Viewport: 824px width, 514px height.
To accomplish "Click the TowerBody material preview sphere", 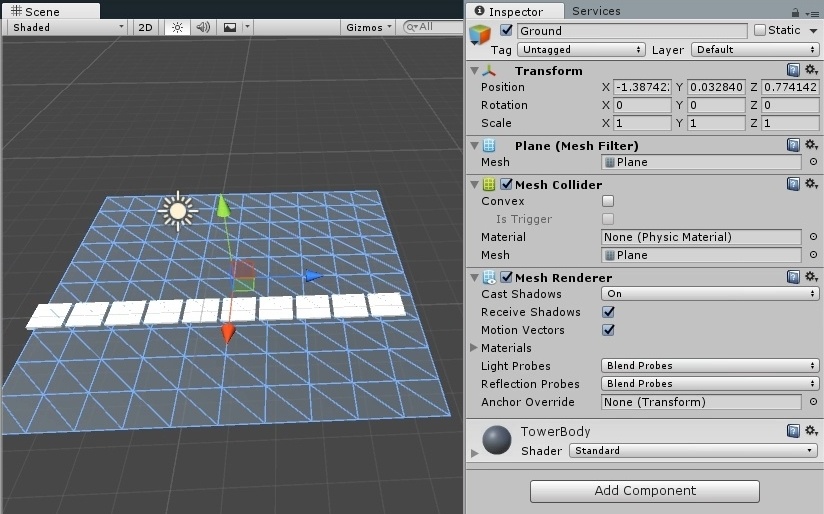I will point(497,440).
